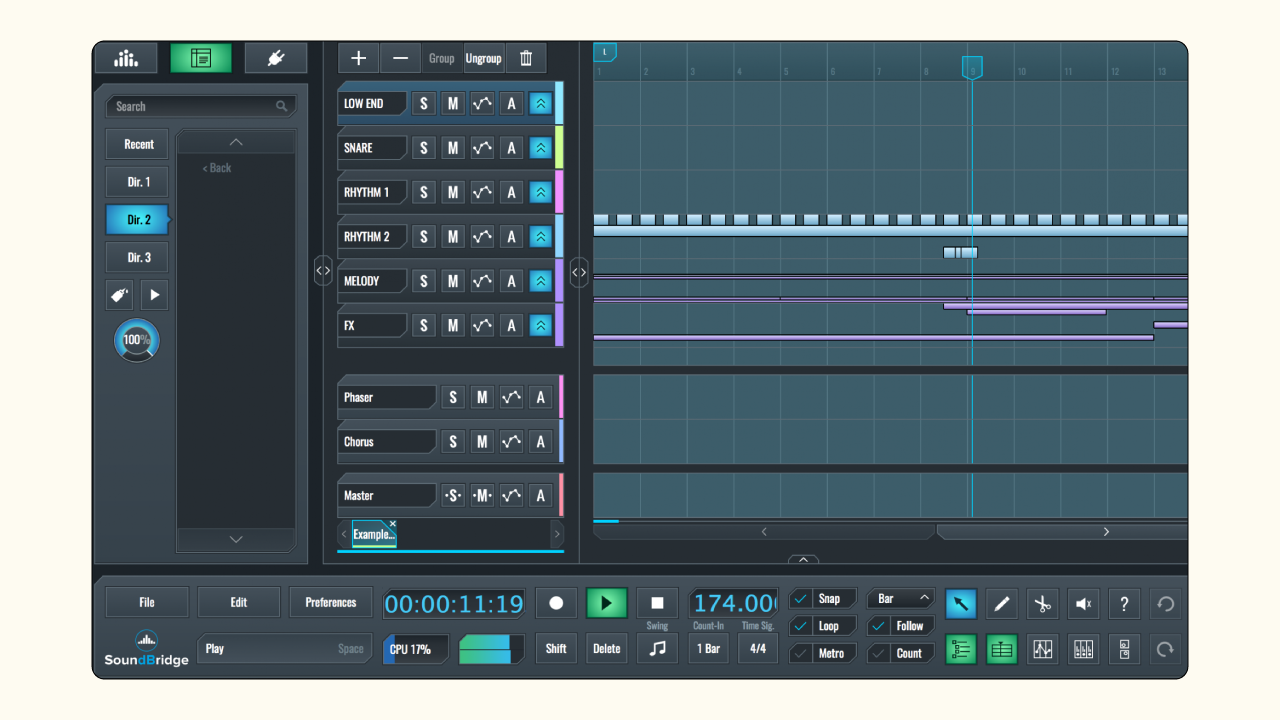Open automation for the SNARE track
The height and width of the screenshot is (720, 1280).
coord(482,148)
